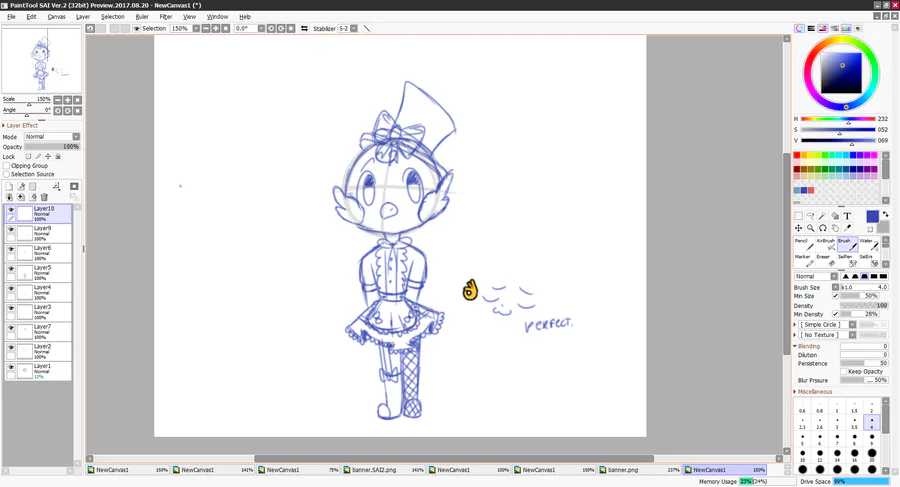The width and height of the screenshot is (900, 487).
Task: Select the lasso tool
Action: [x=810, y=216]
